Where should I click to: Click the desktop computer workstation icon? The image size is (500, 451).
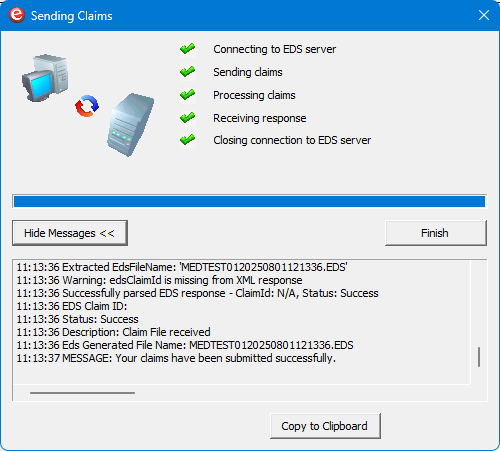click(x=45, y=78)
